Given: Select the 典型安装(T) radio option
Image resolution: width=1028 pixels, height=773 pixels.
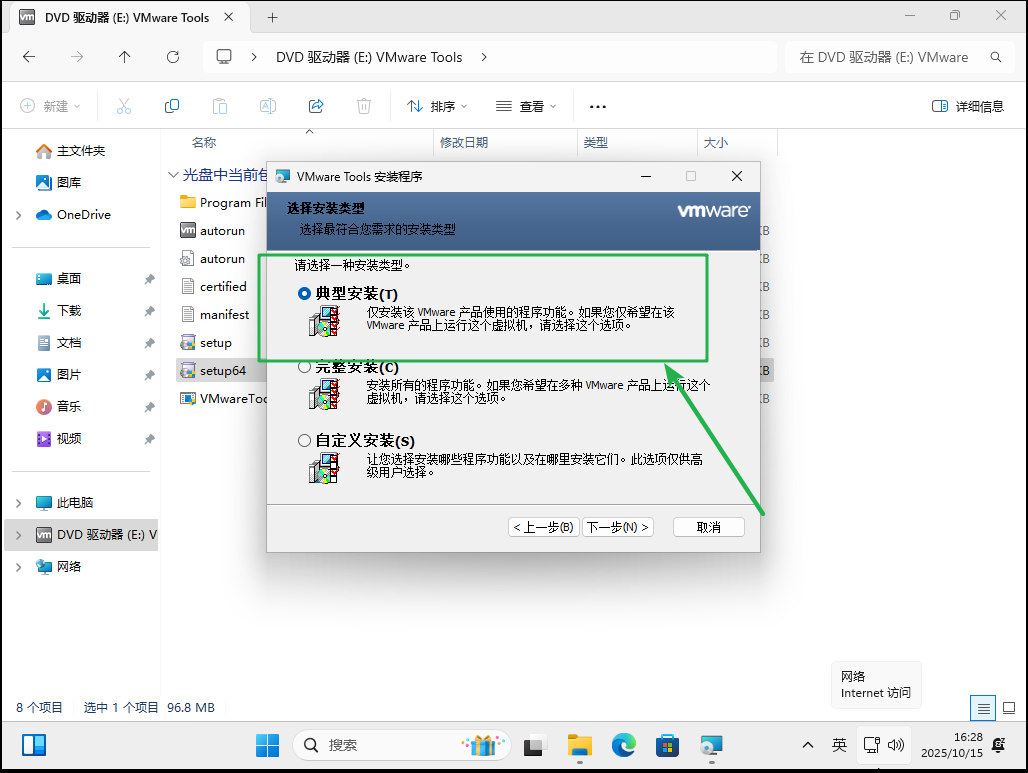Looking at the screenshot, I should (x=304, y=294).
